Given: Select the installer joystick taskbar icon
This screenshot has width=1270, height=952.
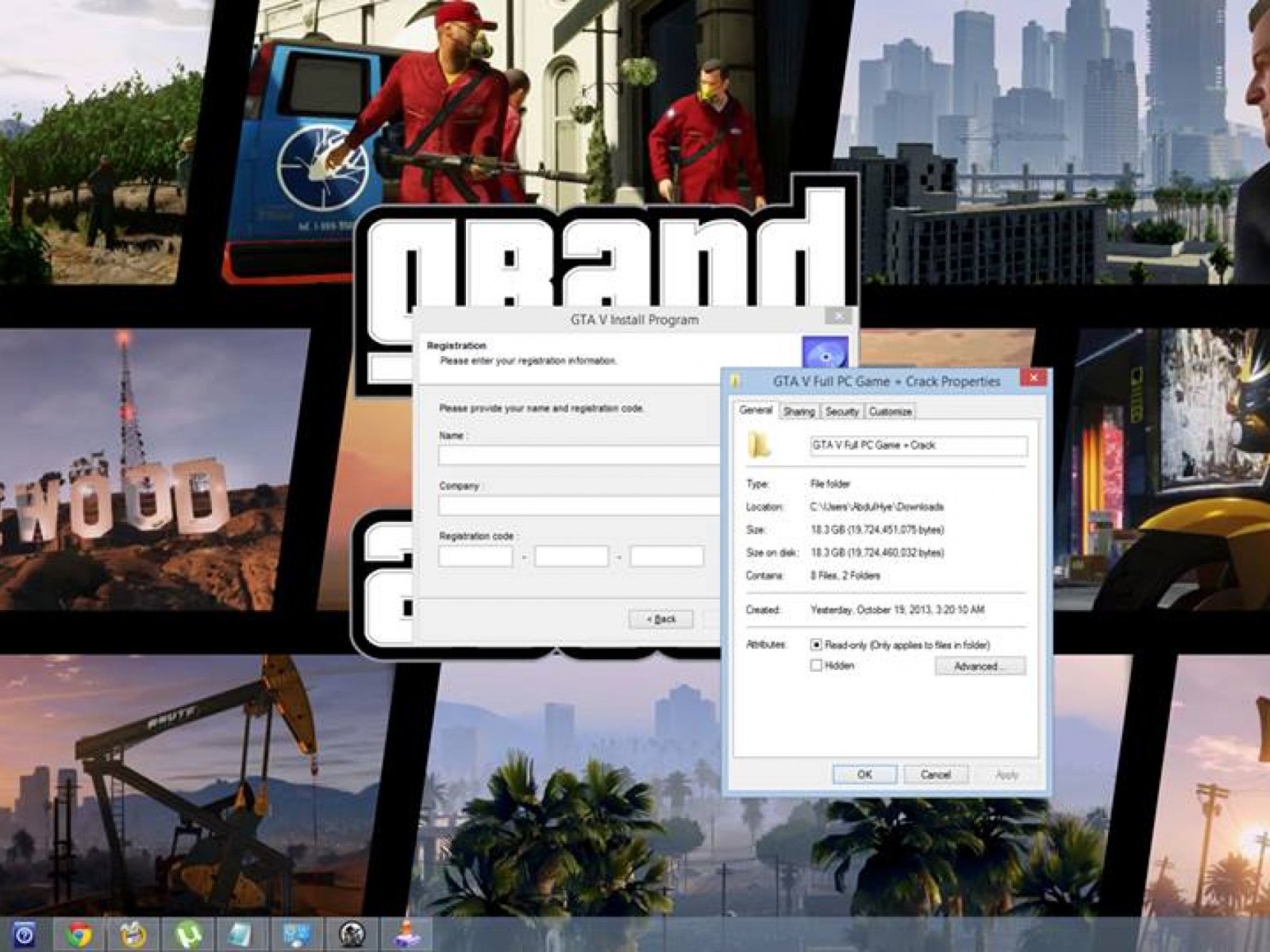Looking at the screenshot, I should pos(407,935).
